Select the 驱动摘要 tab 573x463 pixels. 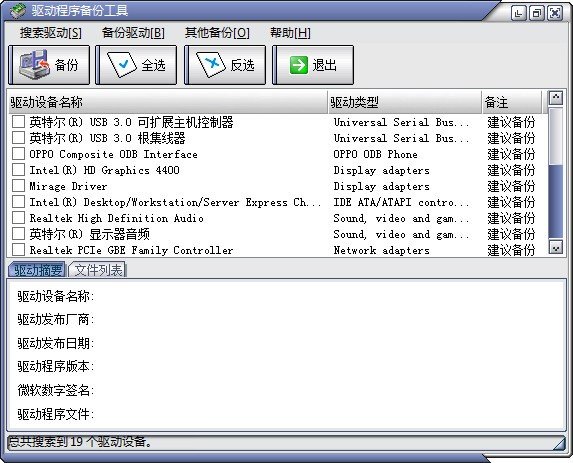[x=37, y=270]
